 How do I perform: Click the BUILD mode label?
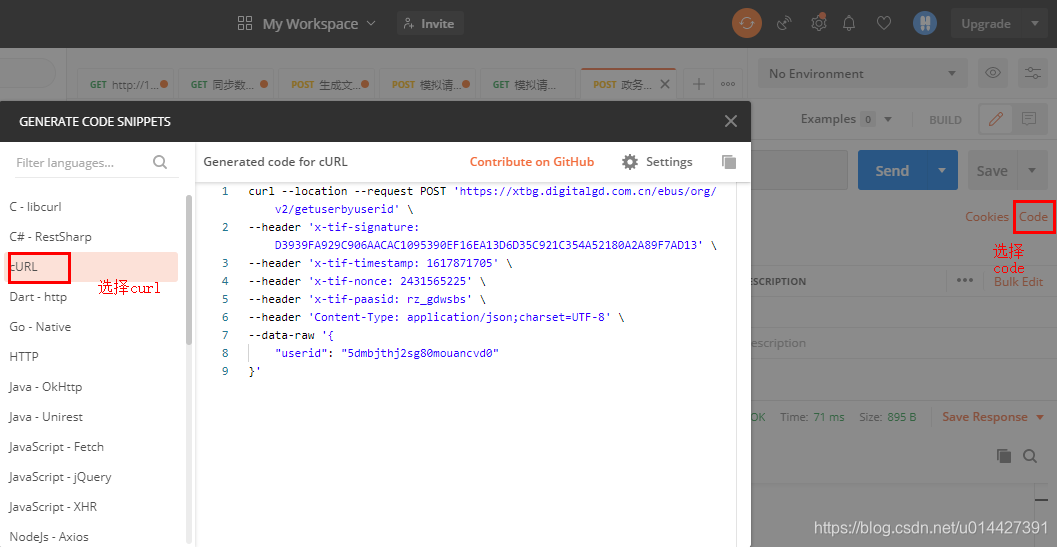pyautogui.click(x=945, y=120)
